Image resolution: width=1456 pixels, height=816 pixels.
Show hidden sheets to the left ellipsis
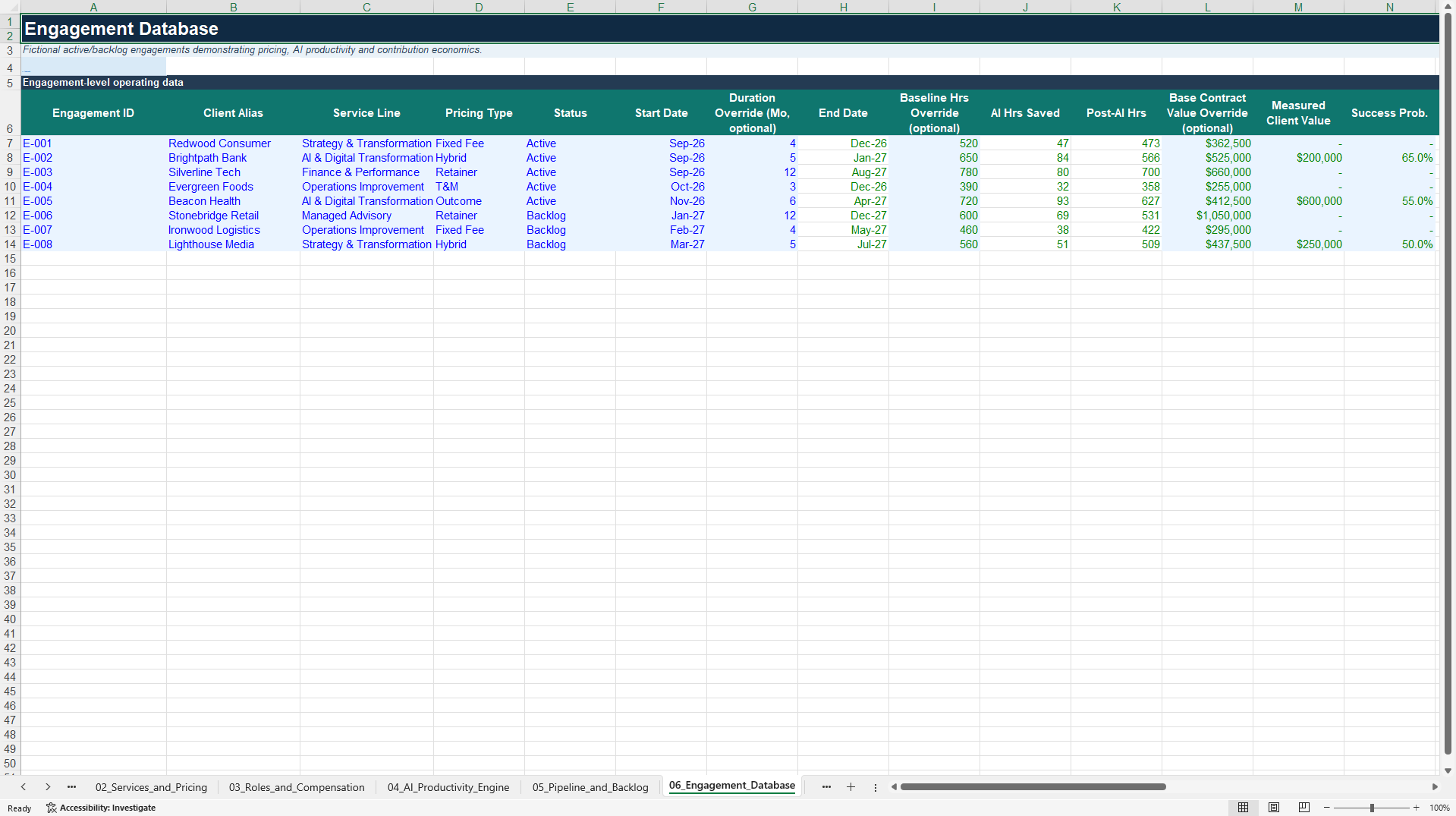71,787
